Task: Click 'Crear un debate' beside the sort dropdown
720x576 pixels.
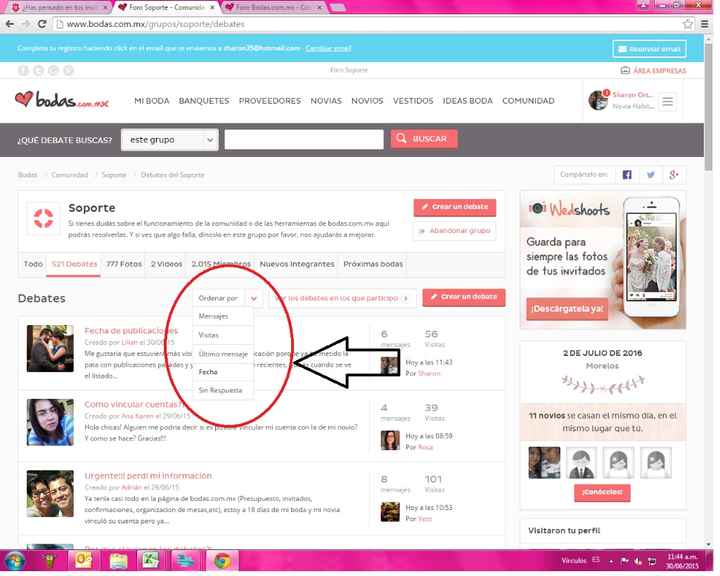Action: (x=464, y=297)
